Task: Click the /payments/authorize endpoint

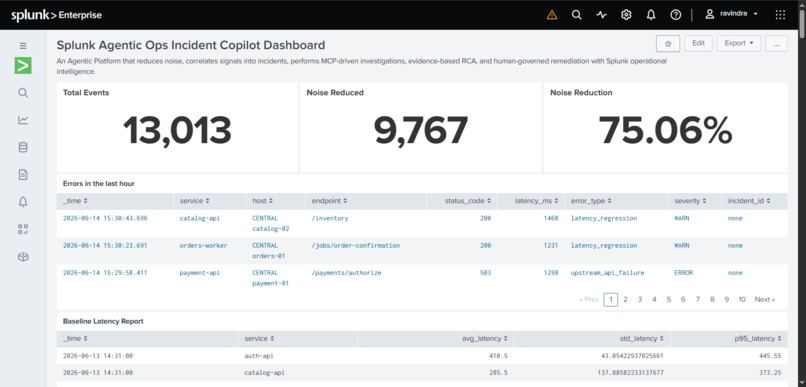Action: (x=346, y=273)
